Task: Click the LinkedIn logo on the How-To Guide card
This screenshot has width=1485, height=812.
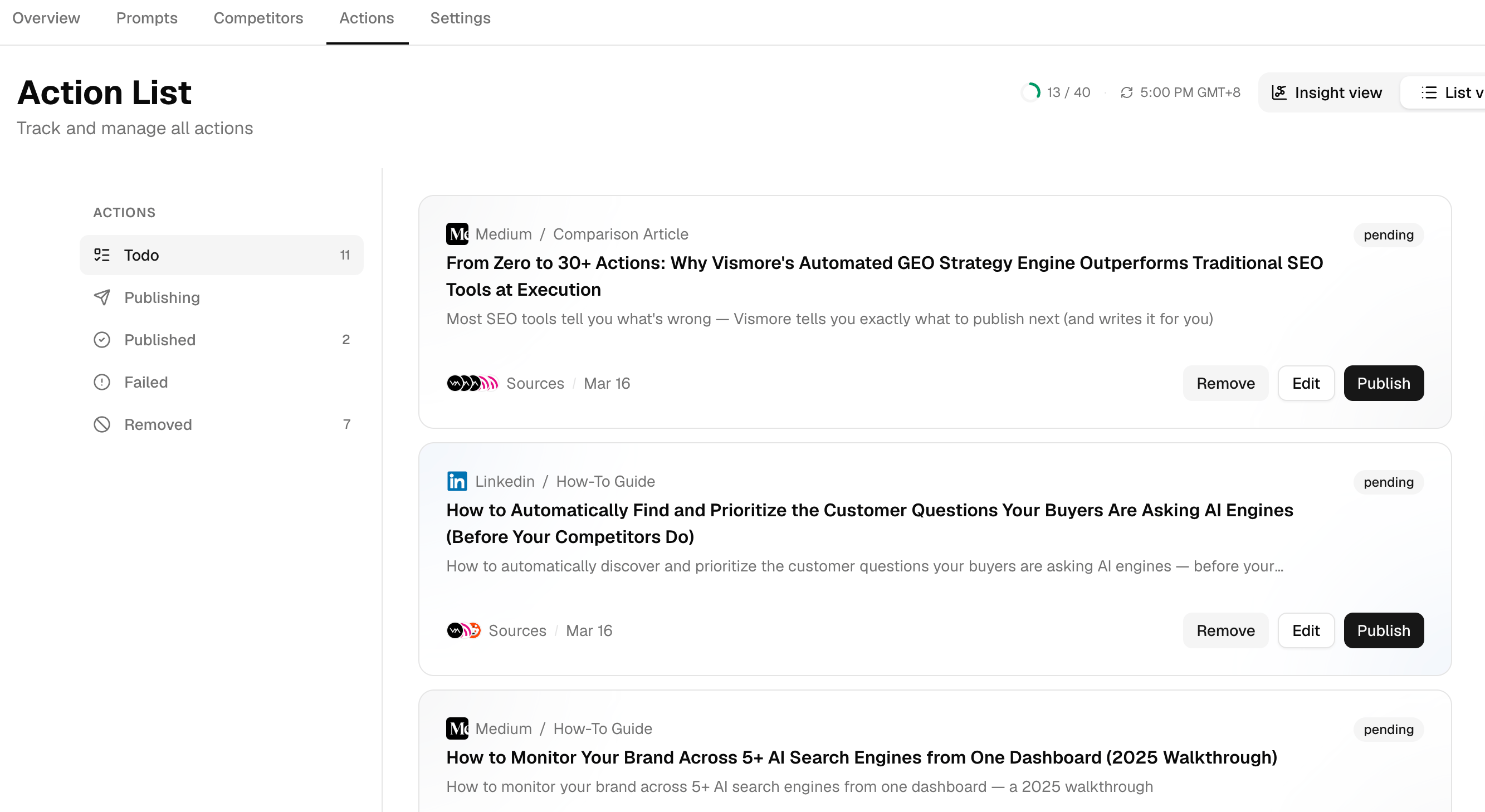Action: 457,481
